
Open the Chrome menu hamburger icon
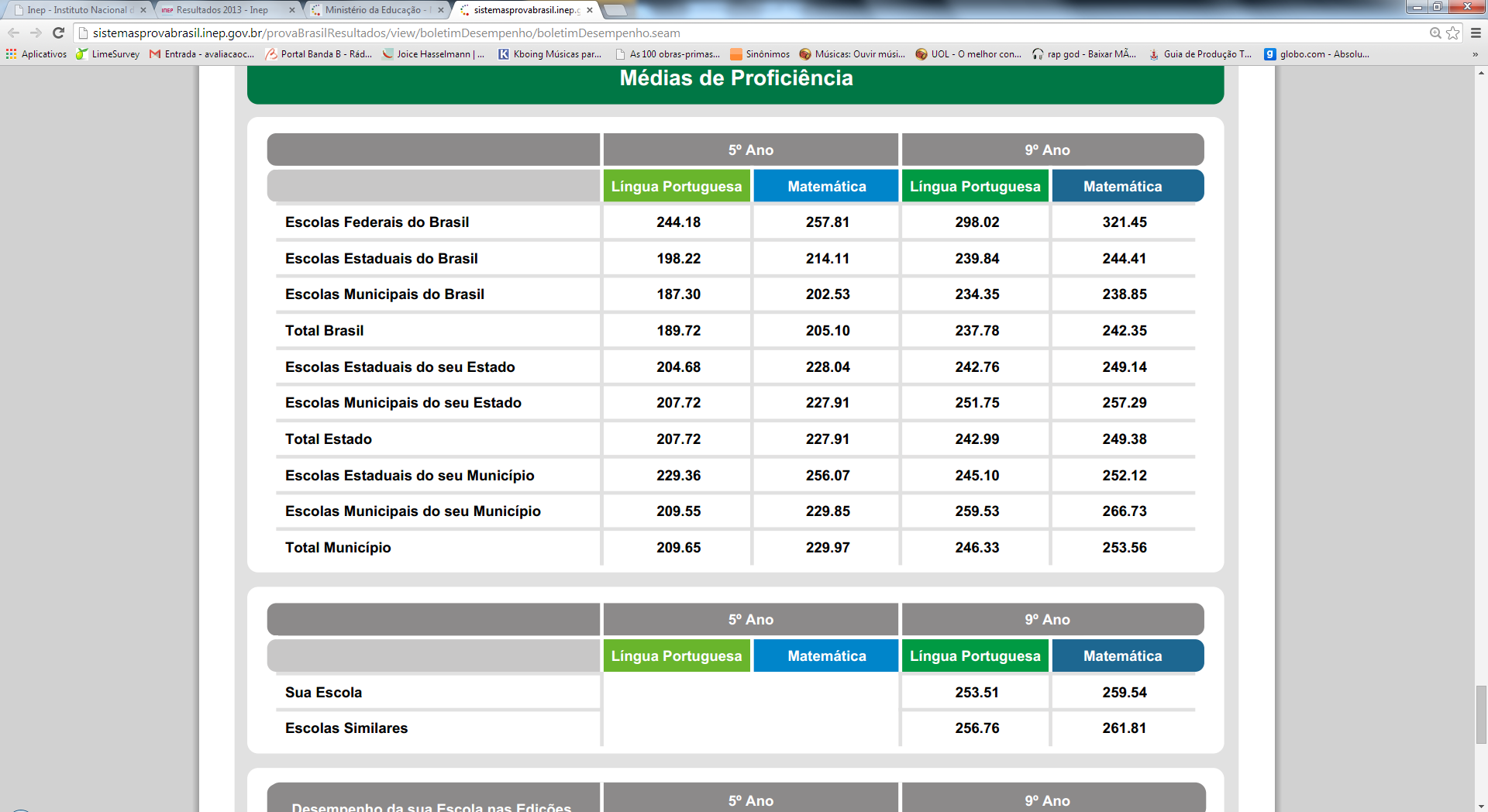click(x=1476, y=33)
